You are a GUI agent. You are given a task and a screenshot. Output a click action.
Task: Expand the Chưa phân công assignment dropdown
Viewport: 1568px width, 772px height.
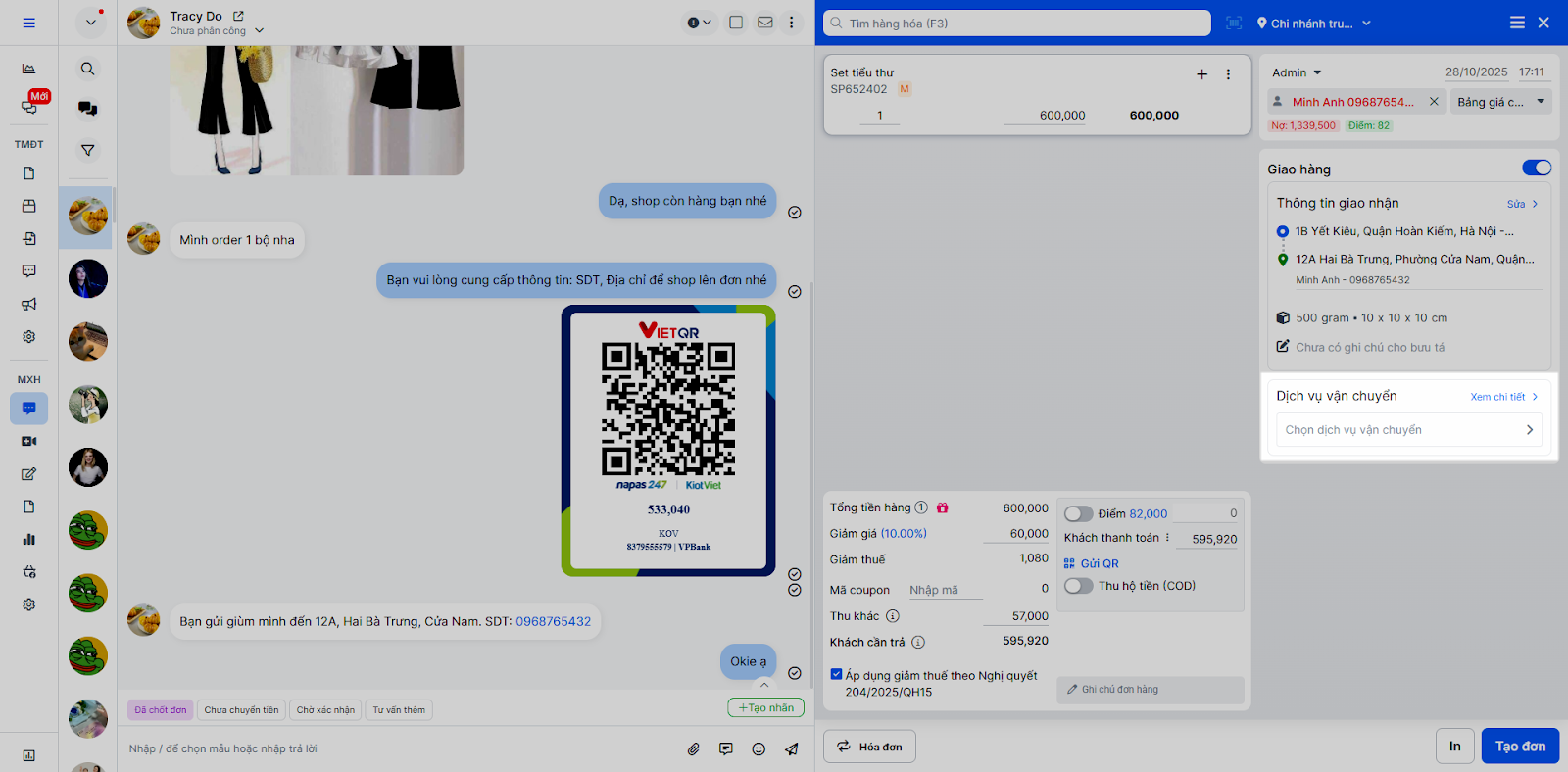point(260,30)
